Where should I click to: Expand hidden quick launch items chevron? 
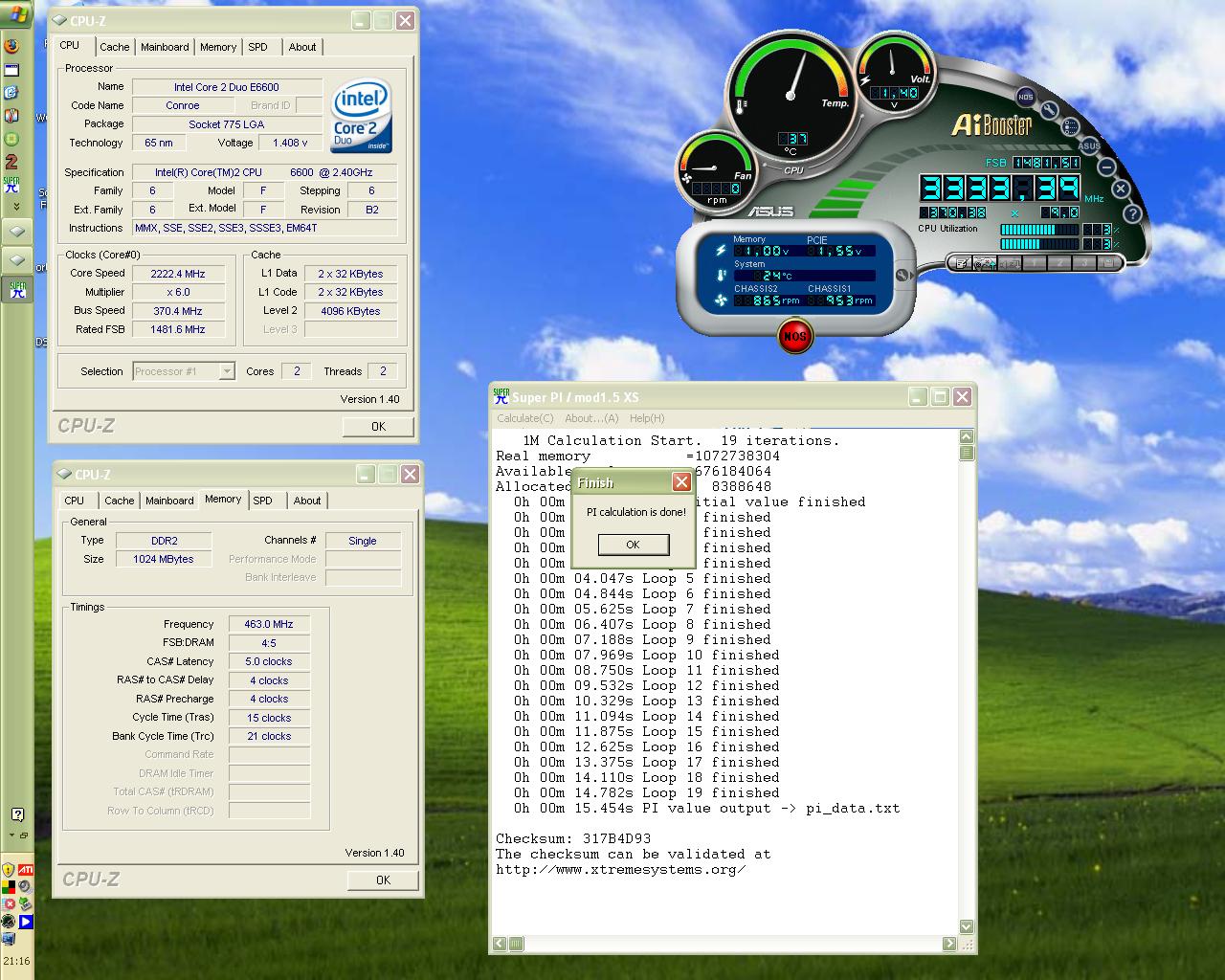[x=15, y=207]
